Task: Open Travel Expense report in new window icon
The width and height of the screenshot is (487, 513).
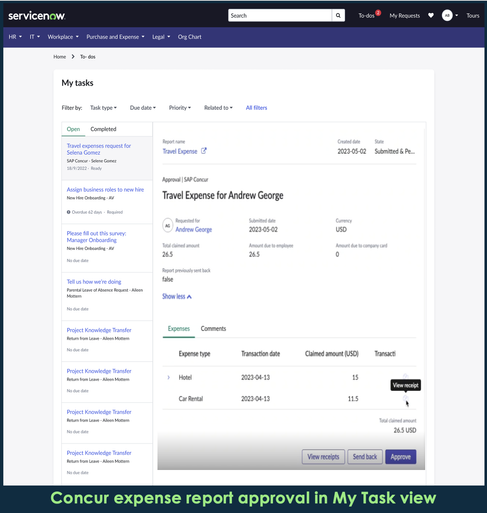Action: tap(204, 151)
